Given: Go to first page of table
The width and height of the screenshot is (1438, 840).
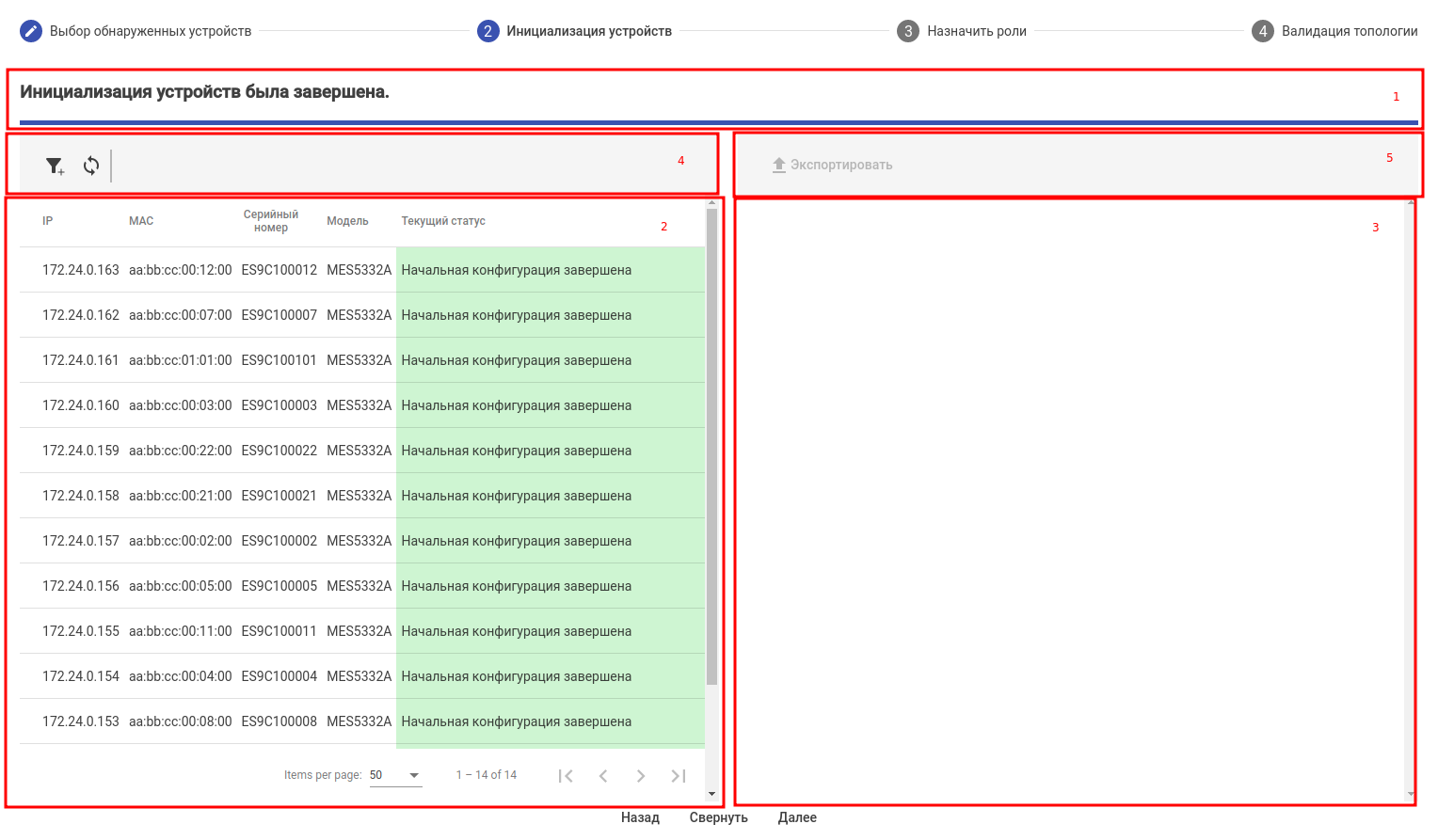Looking at the screenshot, I should point(566,776).
